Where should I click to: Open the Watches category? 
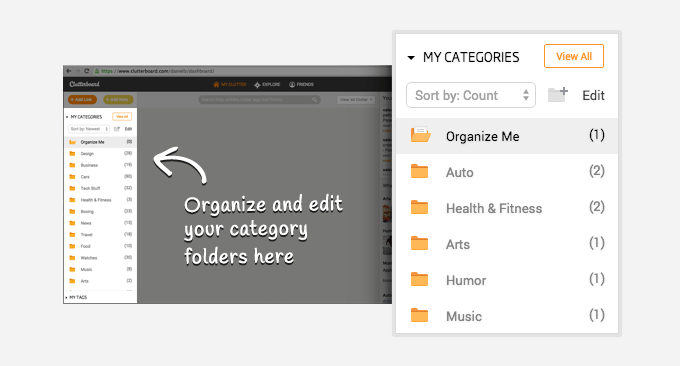(89, 258)
